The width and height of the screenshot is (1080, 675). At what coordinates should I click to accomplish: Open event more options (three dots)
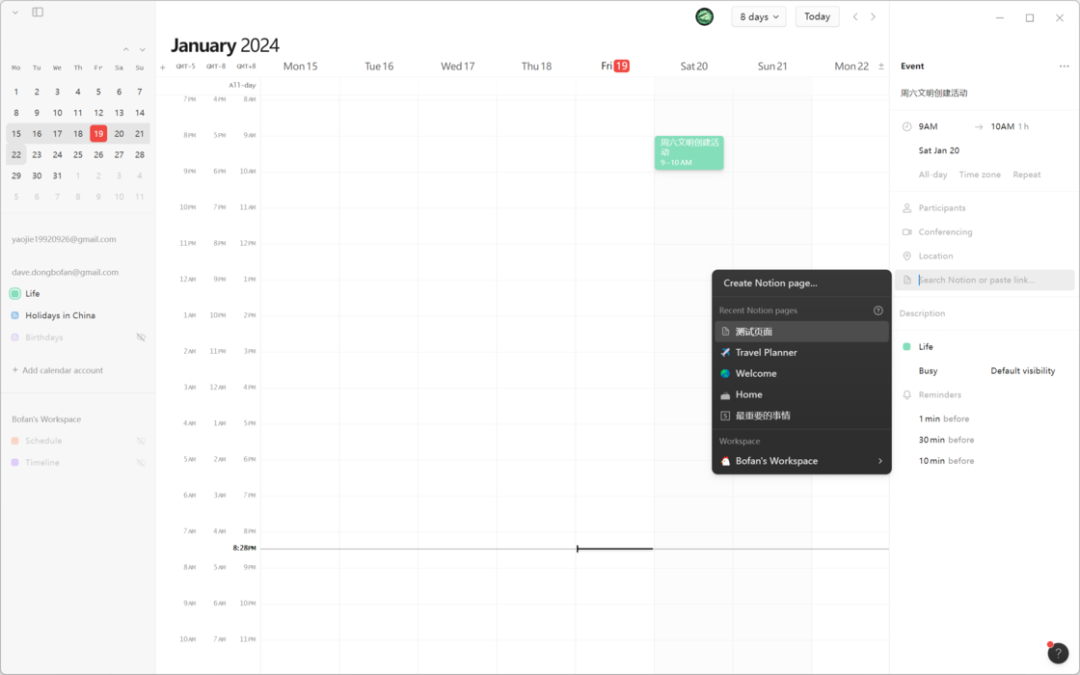pos(1064,66)
